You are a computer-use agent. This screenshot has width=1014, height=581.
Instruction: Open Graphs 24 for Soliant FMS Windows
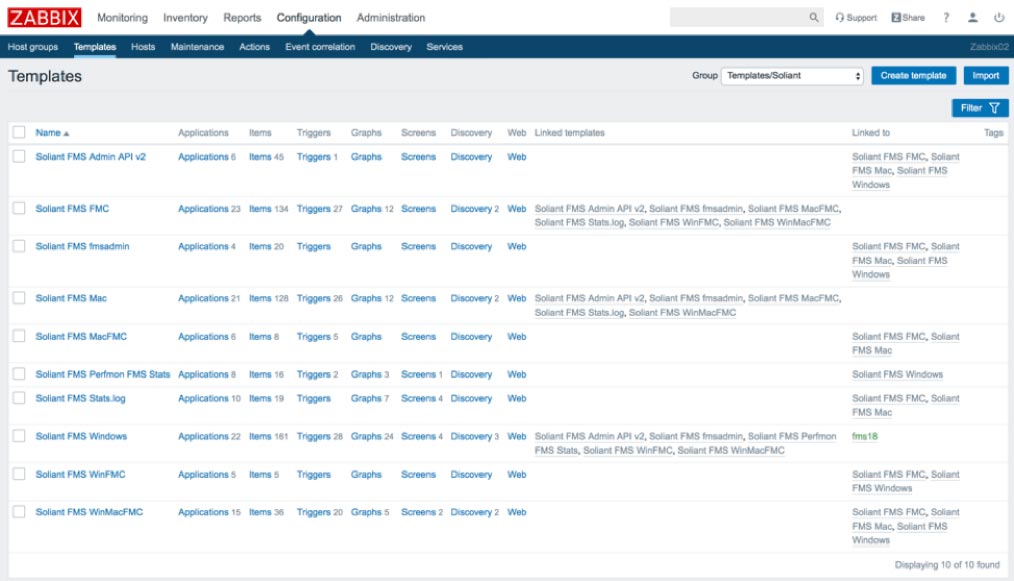click(x=366, y=436)
